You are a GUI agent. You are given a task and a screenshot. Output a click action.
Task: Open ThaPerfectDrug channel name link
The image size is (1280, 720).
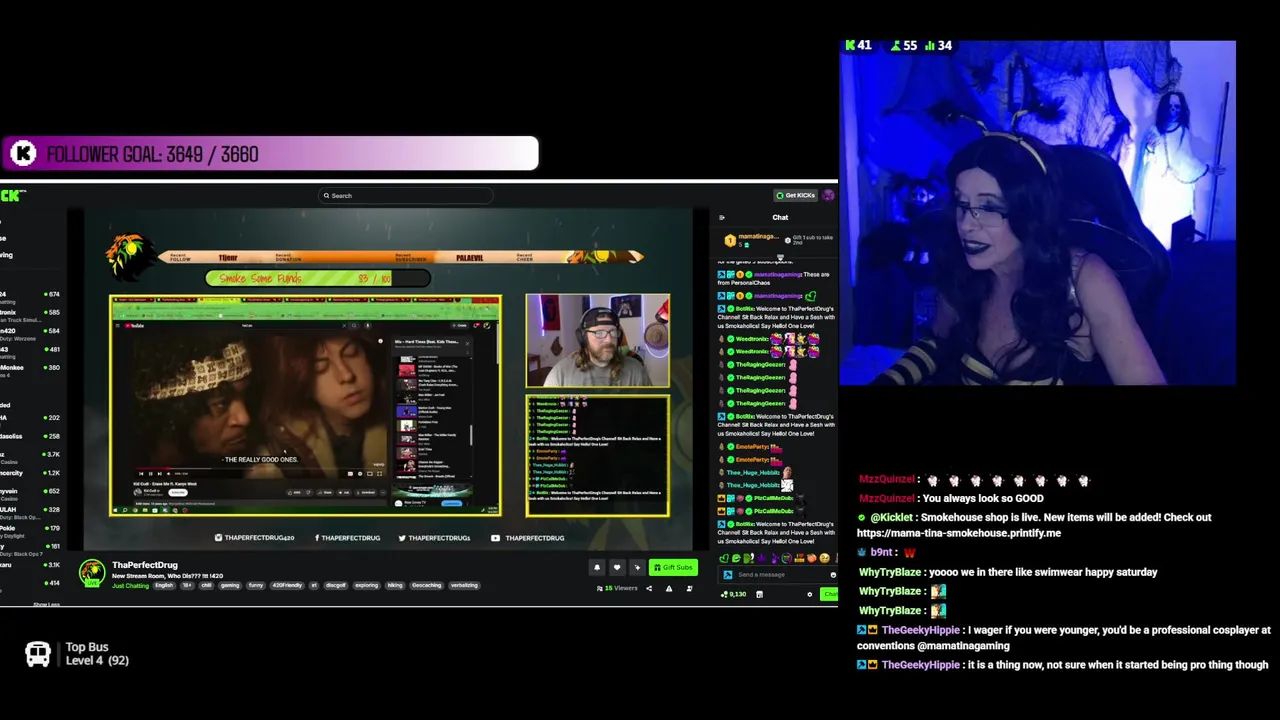click(145, 565)
